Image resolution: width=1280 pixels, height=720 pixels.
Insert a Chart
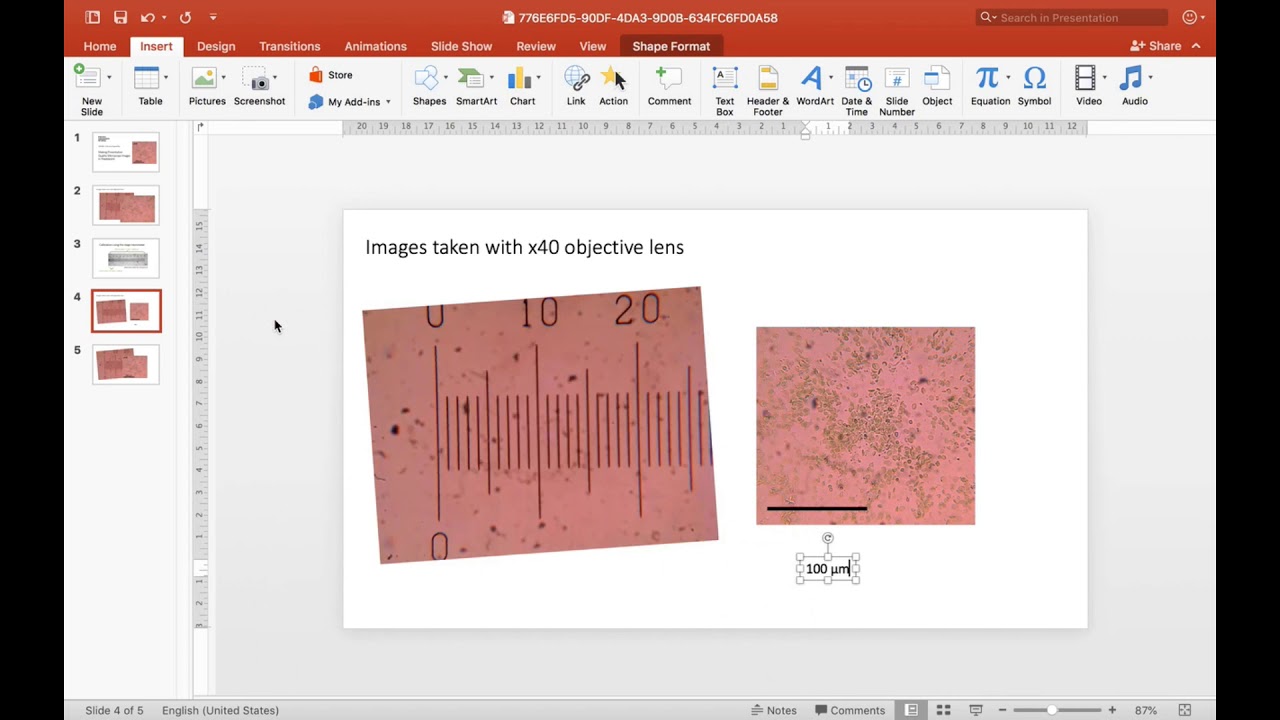(519, 78)
